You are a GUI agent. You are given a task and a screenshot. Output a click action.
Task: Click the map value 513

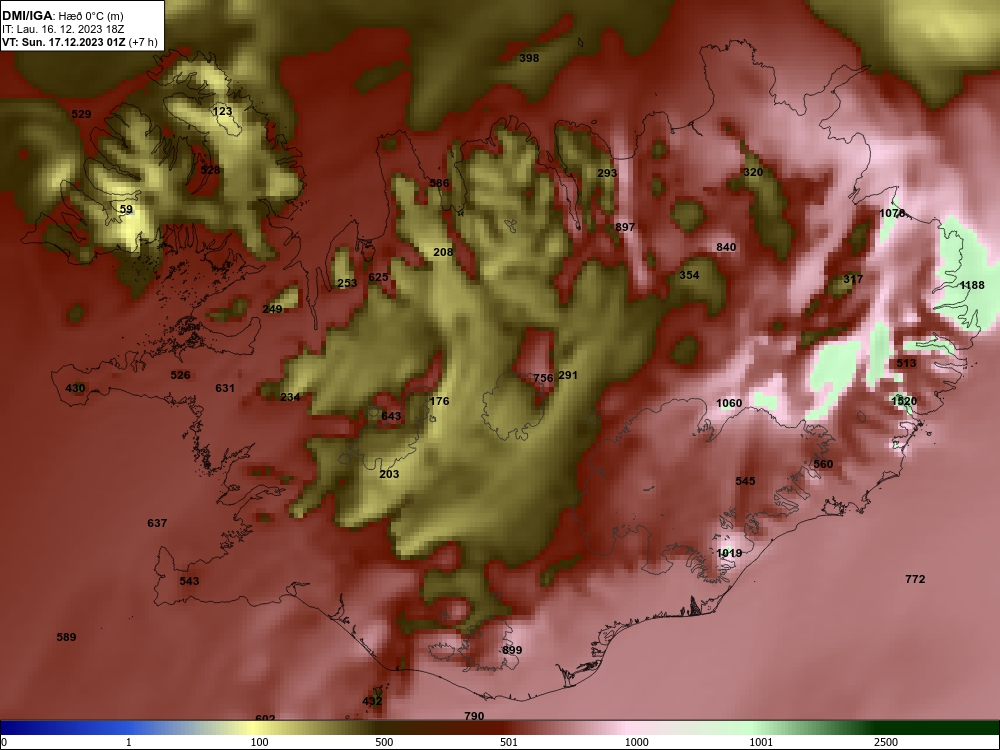[x=906, y=364]
